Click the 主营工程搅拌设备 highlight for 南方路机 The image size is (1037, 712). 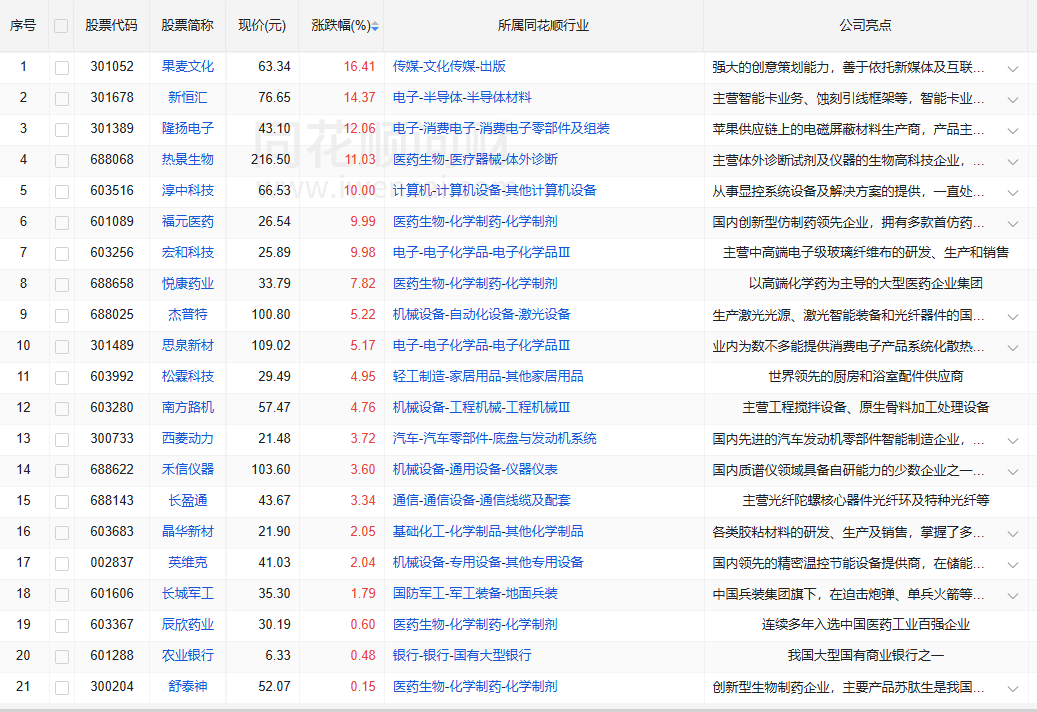tap(866, 408)
